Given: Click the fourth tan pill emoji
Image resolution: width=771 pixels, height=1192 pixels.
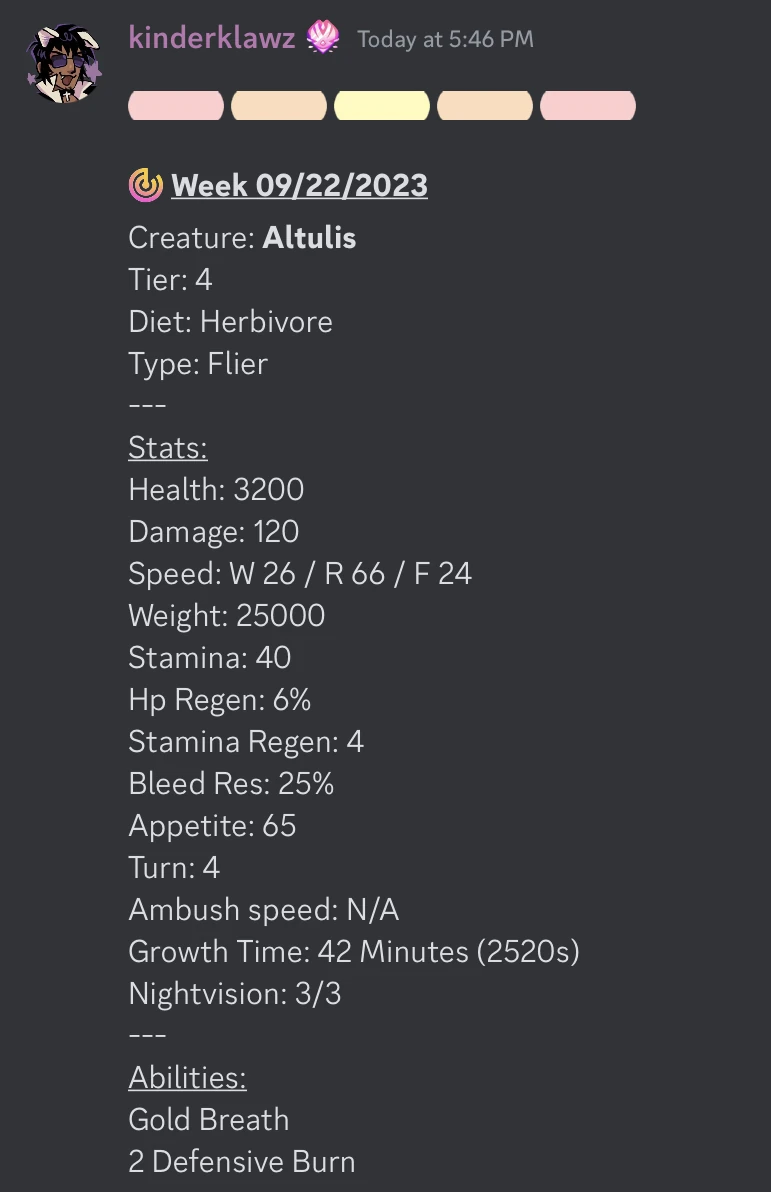Looking at the screenshot, I should (x=484, y=105).
